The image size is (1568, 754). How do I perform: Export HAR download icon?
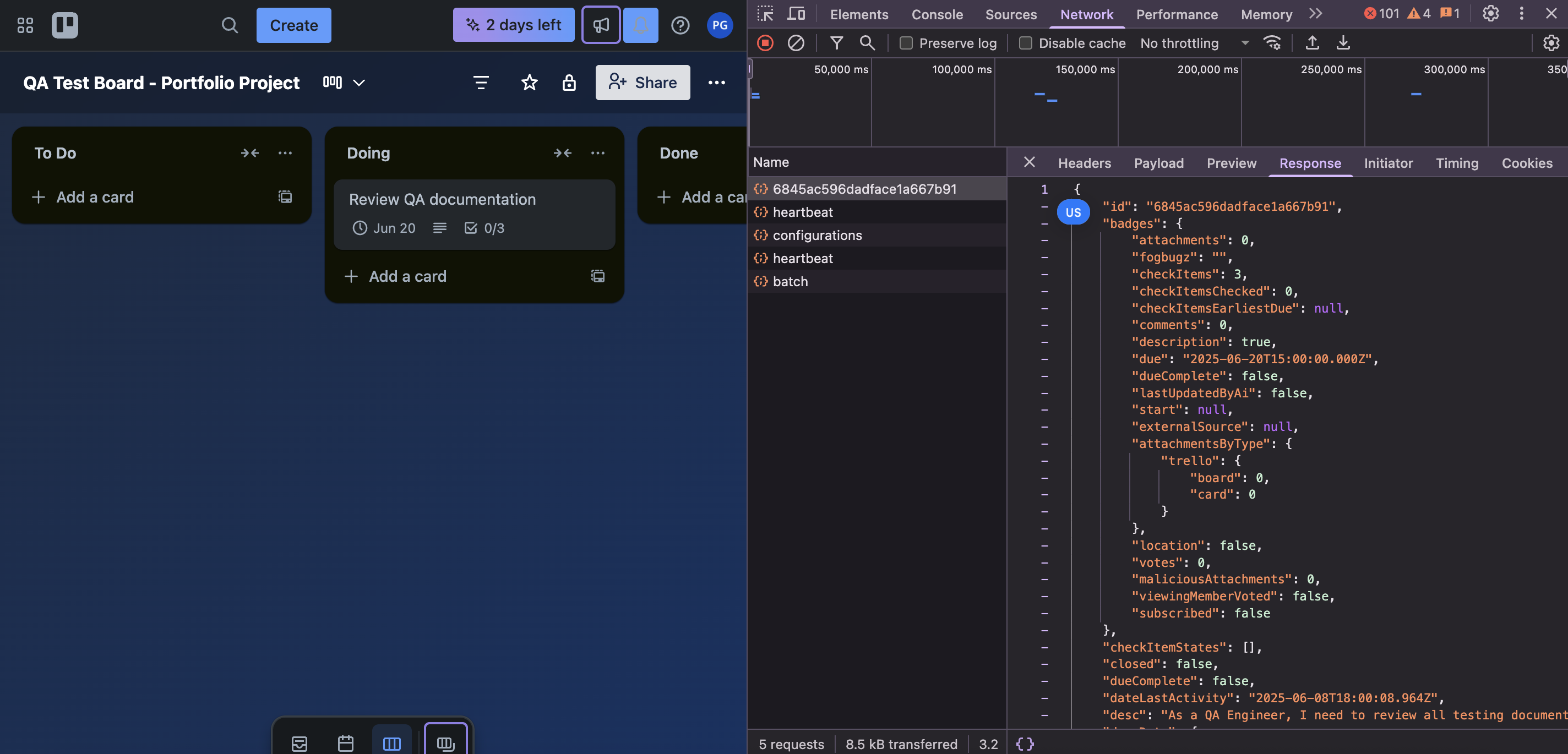[x=1343, y=42]
